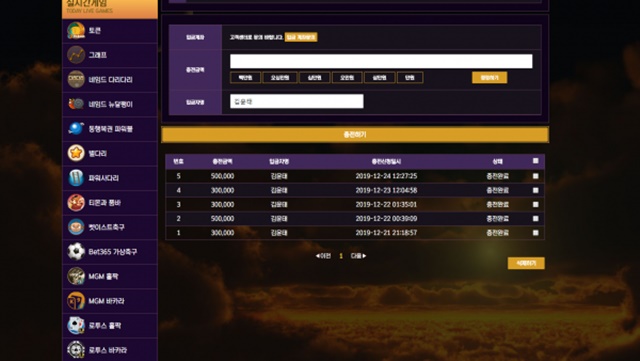Open the graph (그래프) game icon
This screenshot has height=361, width=640.
[76, 55]
